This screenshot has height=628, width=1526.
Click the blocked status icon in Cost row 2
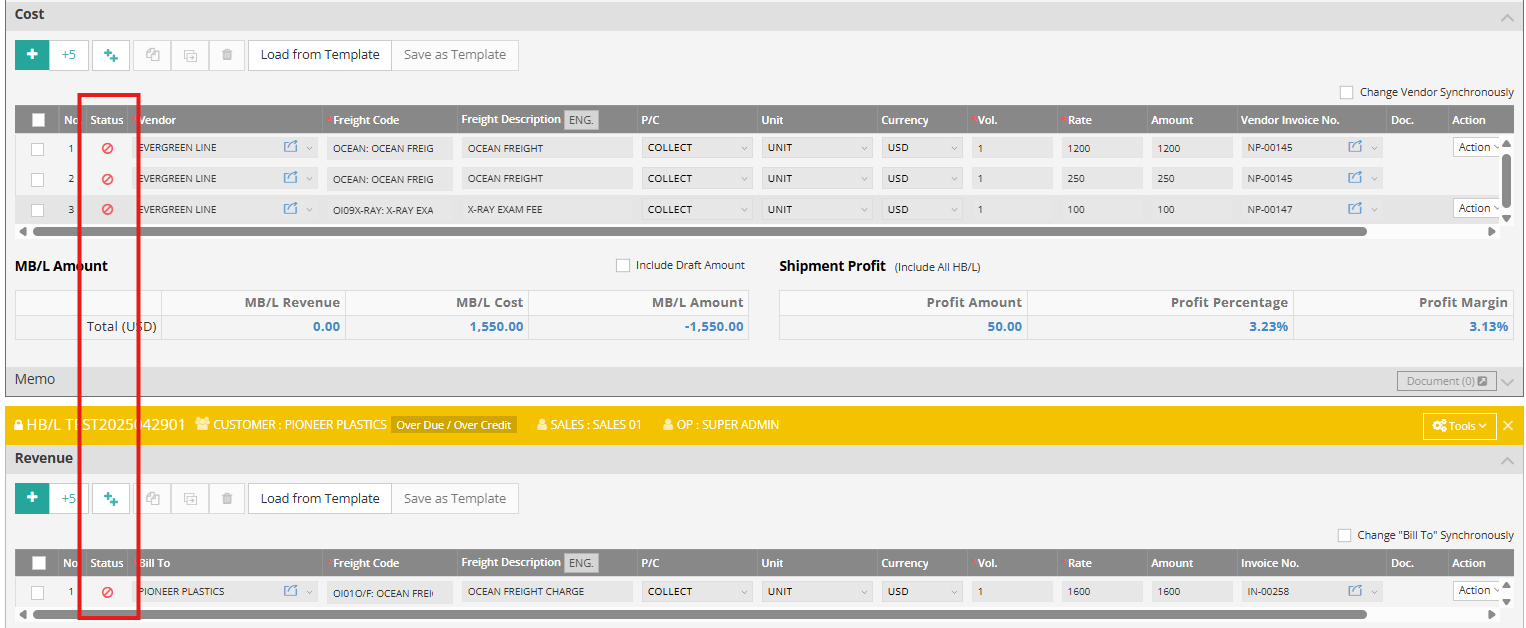point(108,179)
